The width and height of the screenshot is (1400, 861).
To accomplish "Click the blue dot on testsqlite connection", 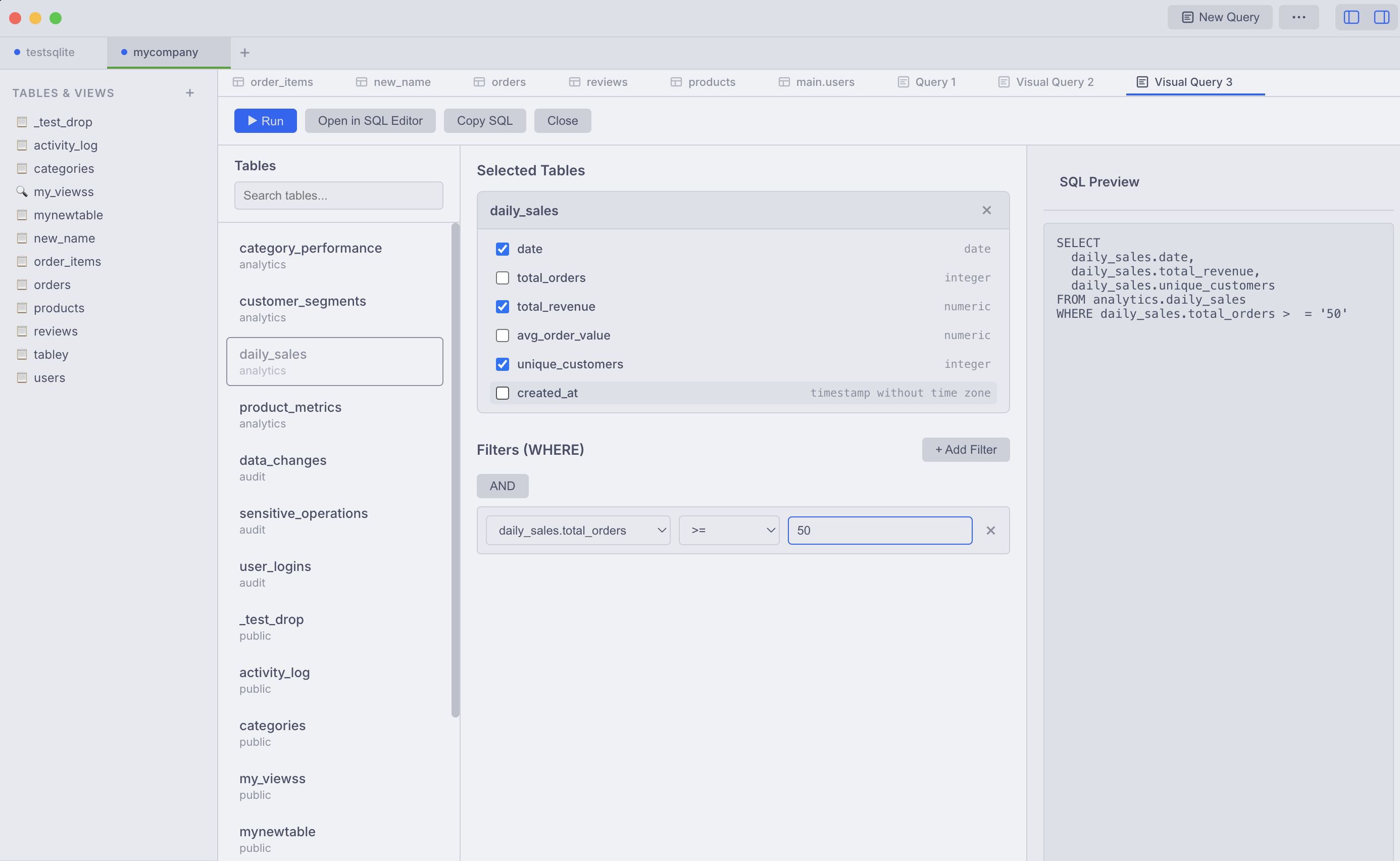I will pyautogui.click(x=17, y=52).
